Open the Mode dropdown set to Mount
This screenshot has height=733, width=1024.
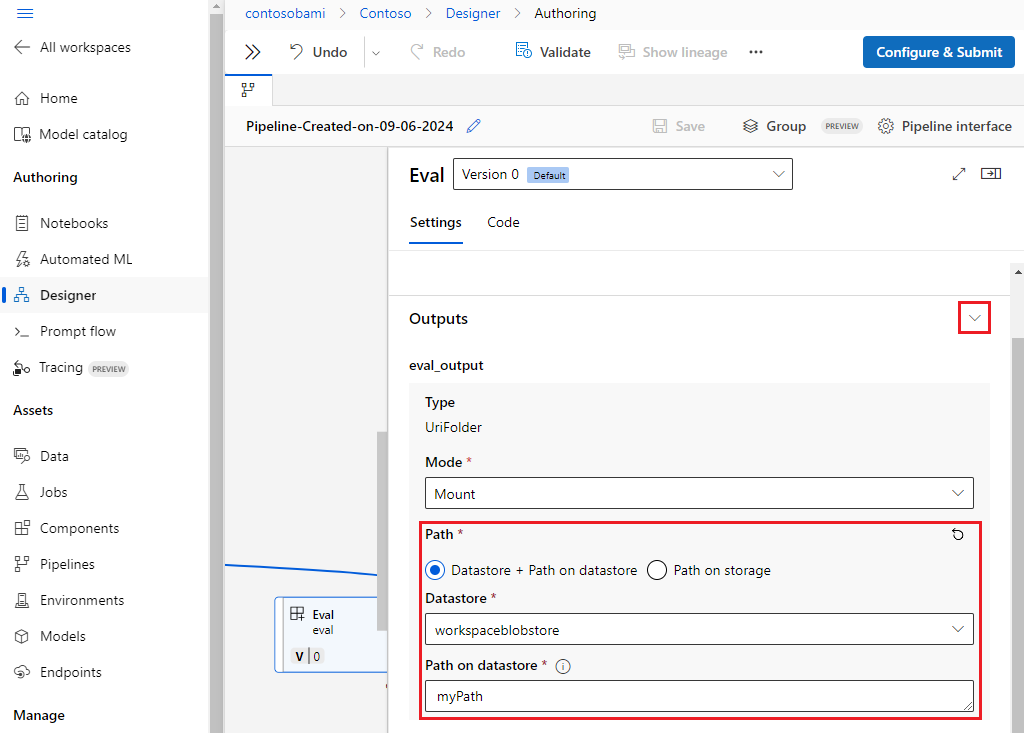(698, 493)
